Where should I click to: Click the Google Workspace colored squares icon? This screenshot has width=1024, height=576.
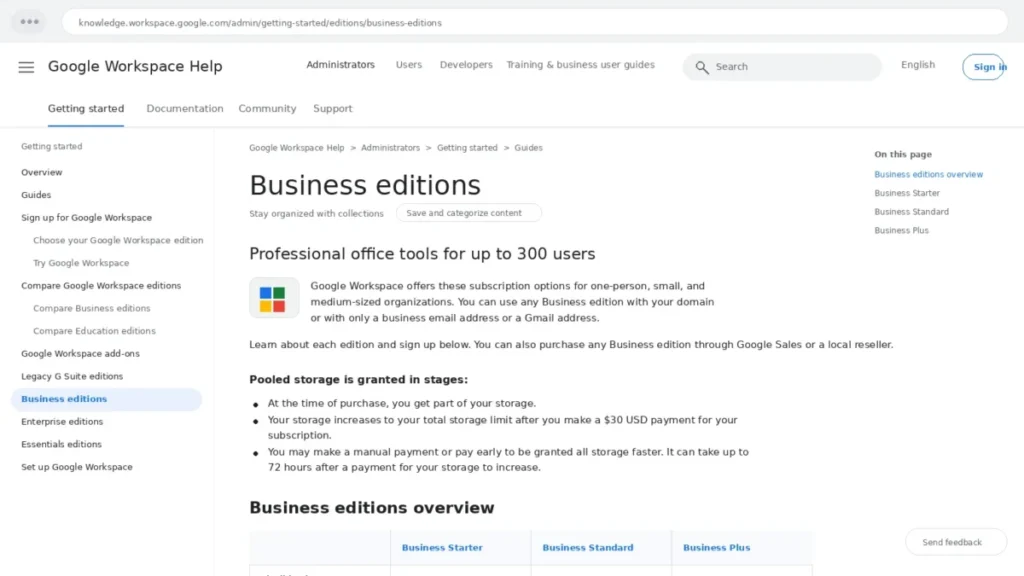[x=274, y=298]
